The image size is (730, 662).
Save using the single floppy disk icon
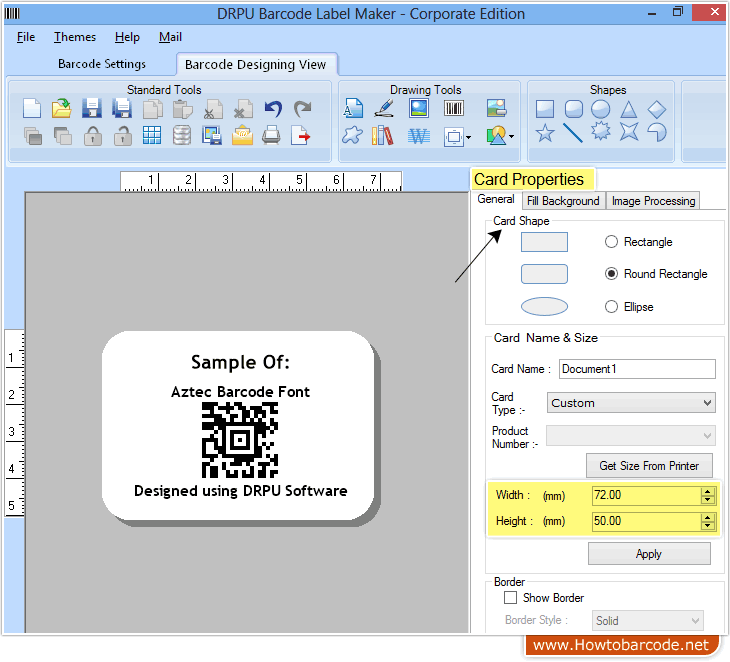click(x=92, y=108)
